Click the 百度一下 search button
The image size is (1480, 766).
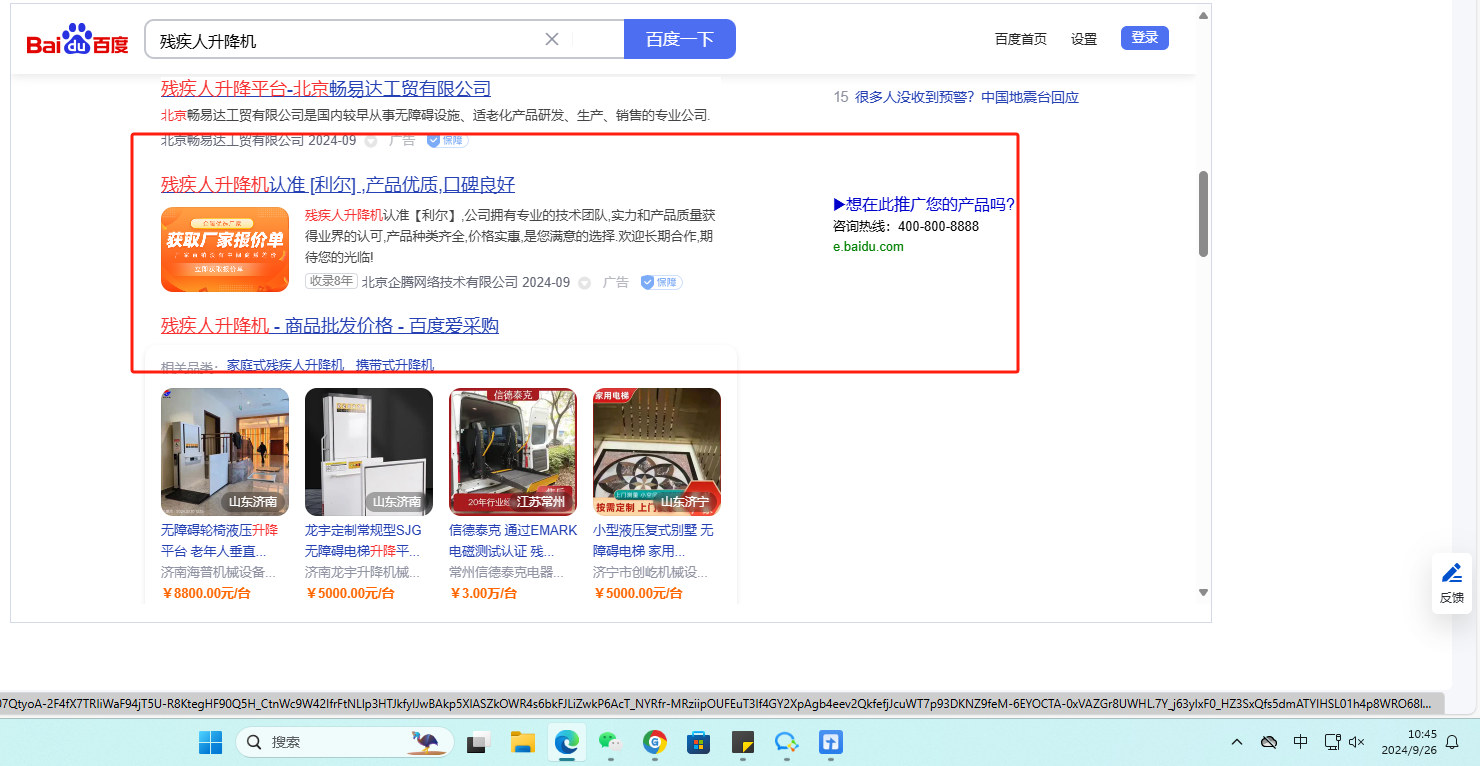tap(679, 39)
